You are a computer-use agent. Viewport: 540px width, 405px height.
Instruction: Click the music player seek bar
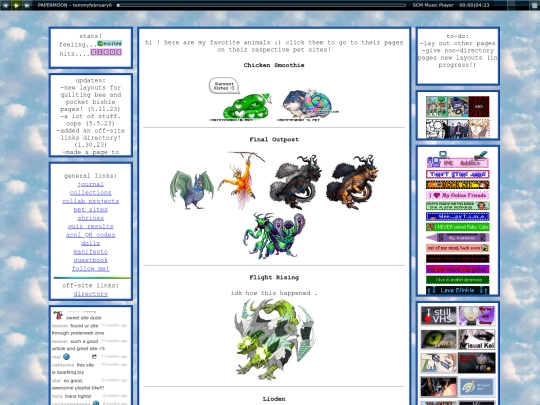[x=261, y=5]
